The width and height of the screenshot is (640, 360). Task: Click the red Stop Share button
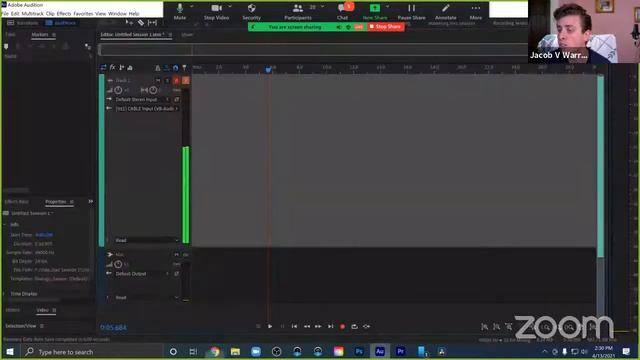click(x=385, y=27)
